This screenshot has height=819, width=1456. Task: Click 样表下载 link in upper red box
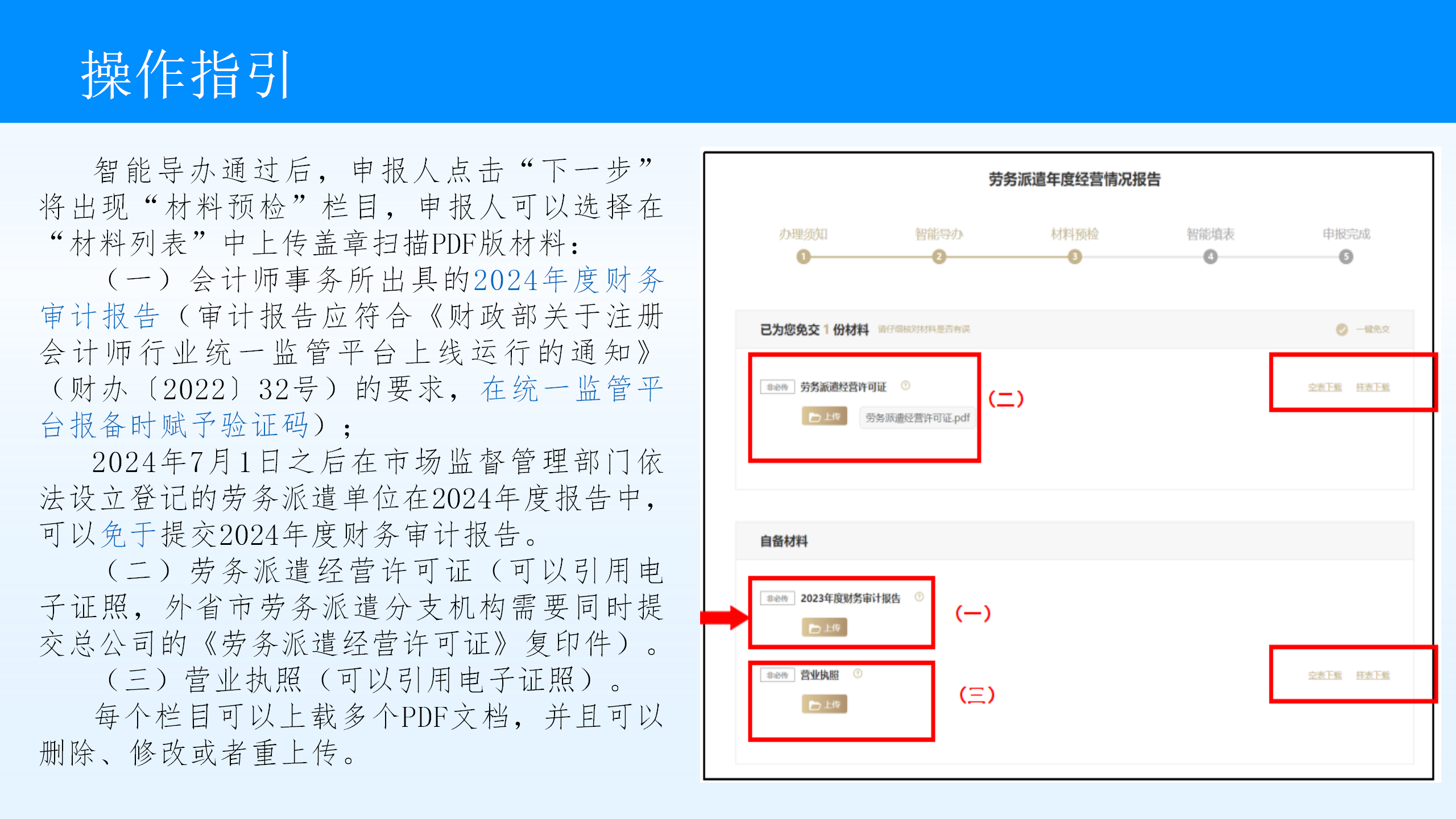[x=1372, y=387]
